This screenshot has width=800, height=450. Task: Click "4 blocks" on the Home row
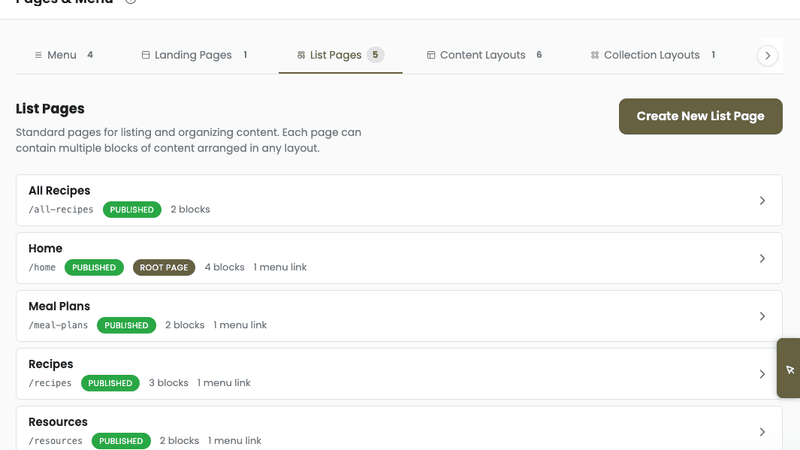(224, 267)
